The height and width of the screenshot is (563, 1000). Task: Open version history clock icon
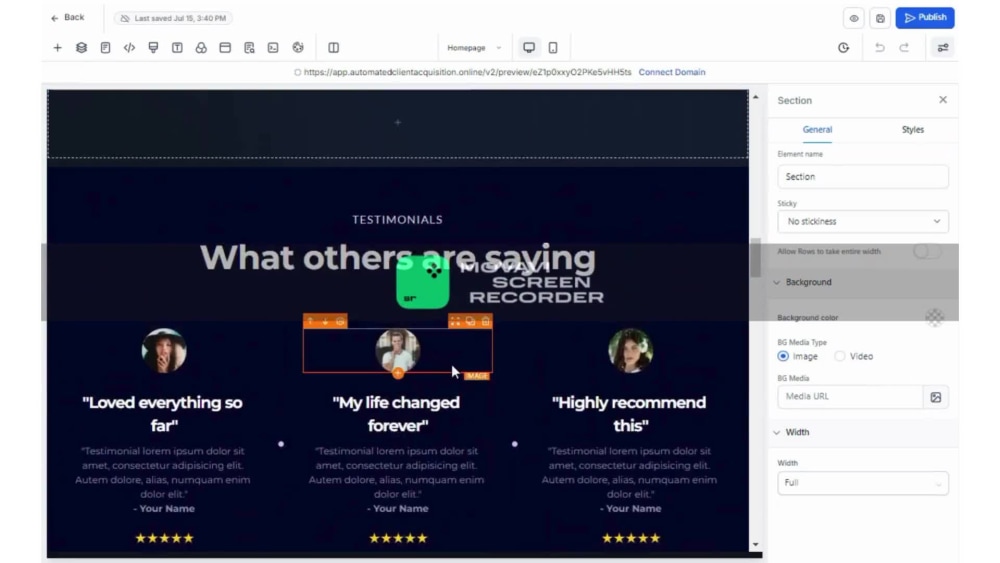(x=844, y=48)
